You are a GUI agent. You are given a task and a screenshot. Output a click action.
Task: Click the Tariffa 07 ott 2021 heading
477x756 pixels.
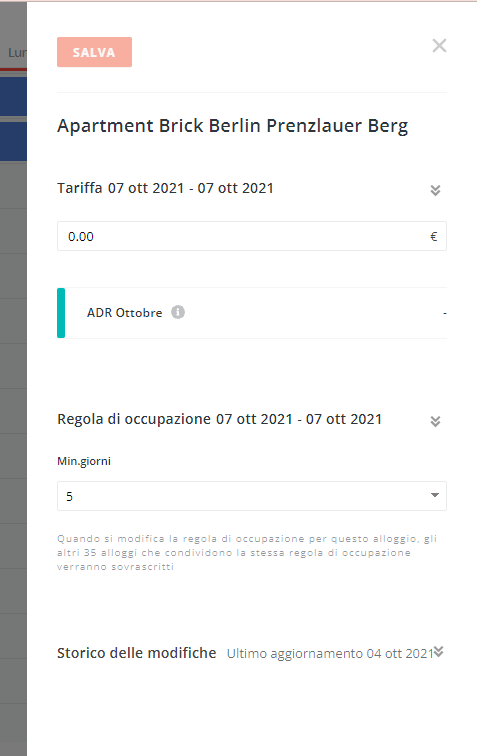click(165, 188)
